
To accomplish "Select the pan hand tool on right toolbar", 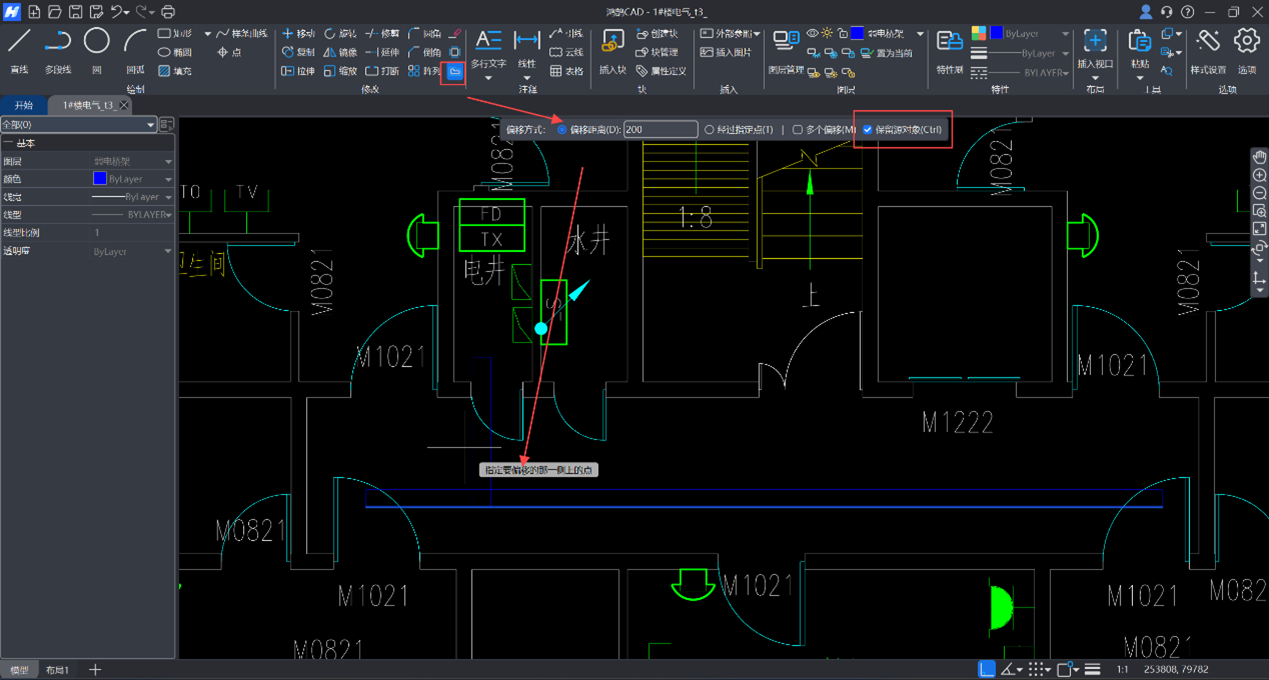I will (1259, 157).
